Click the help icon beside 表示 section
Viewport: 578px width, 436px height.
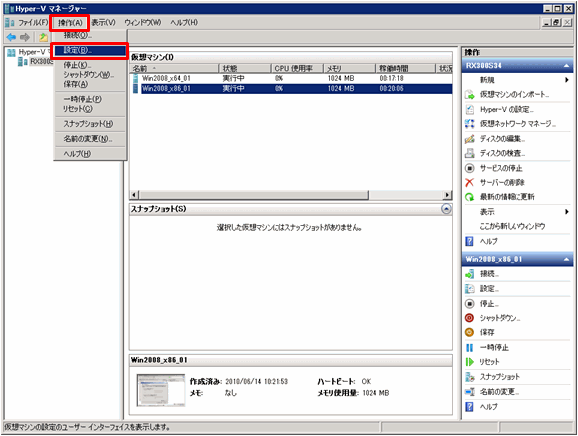tap(469, 241)
